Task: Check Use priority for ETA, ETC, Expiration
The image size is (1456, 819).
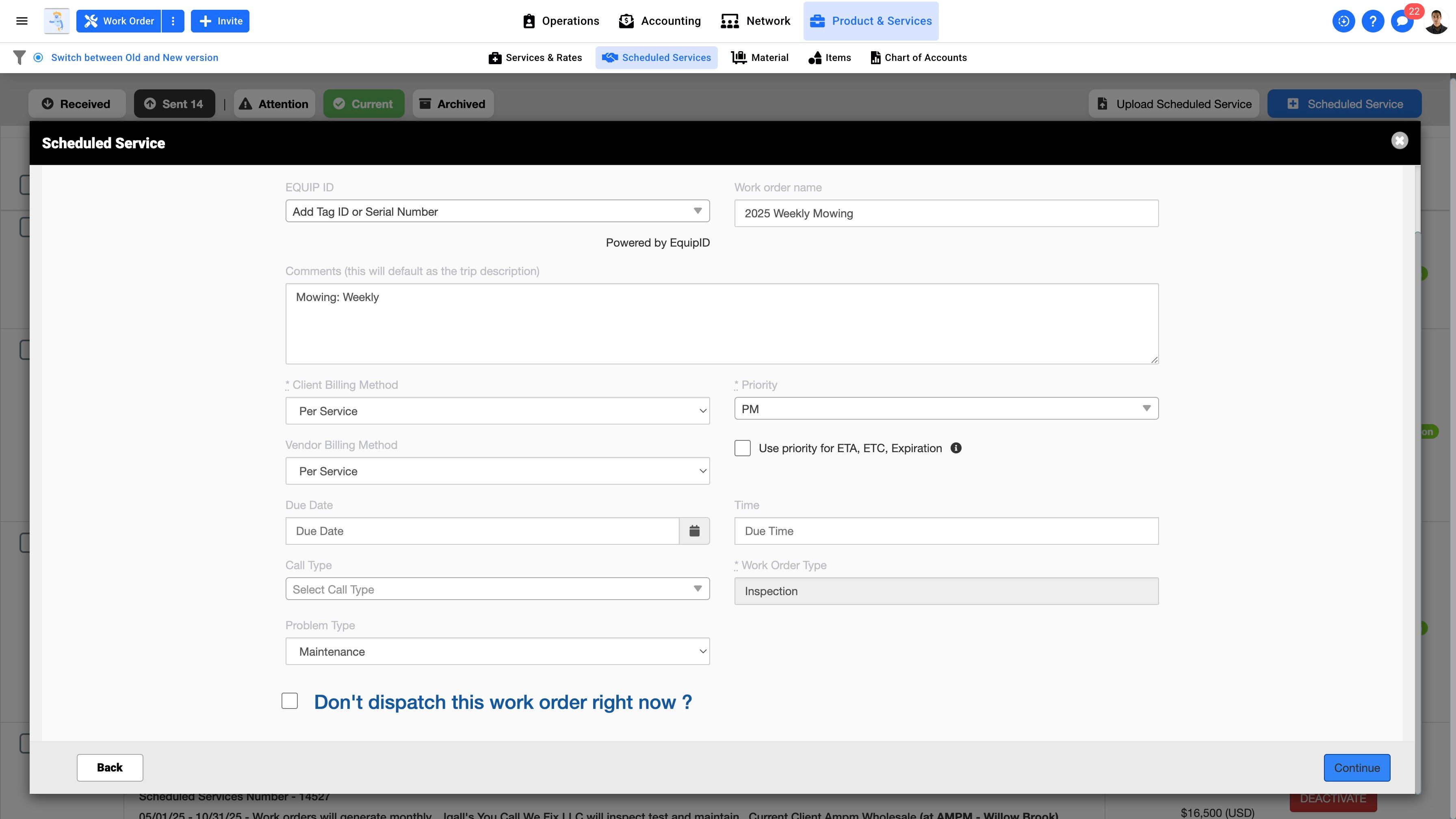Action: pyautogui.click(x=742, y=448)
